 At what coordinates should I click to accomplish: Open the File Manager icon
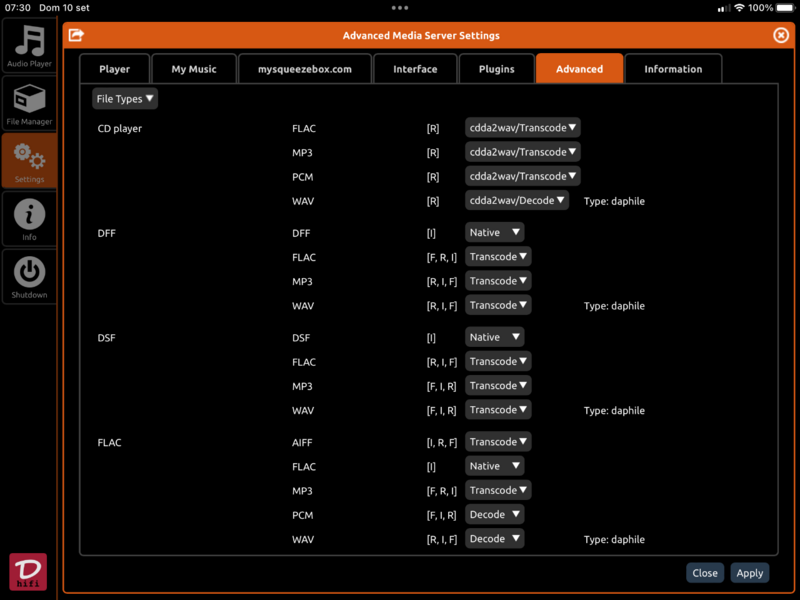(x=29, y=104)
